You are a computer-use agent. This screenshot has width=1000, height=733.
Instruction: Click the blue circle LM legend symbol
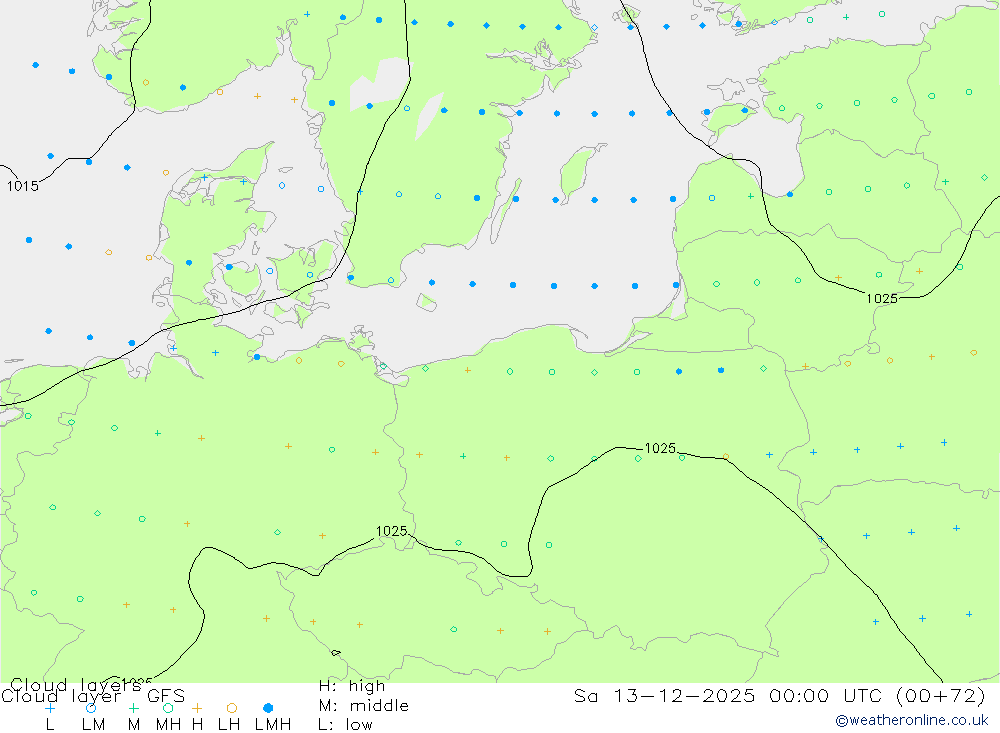(91, 708)
